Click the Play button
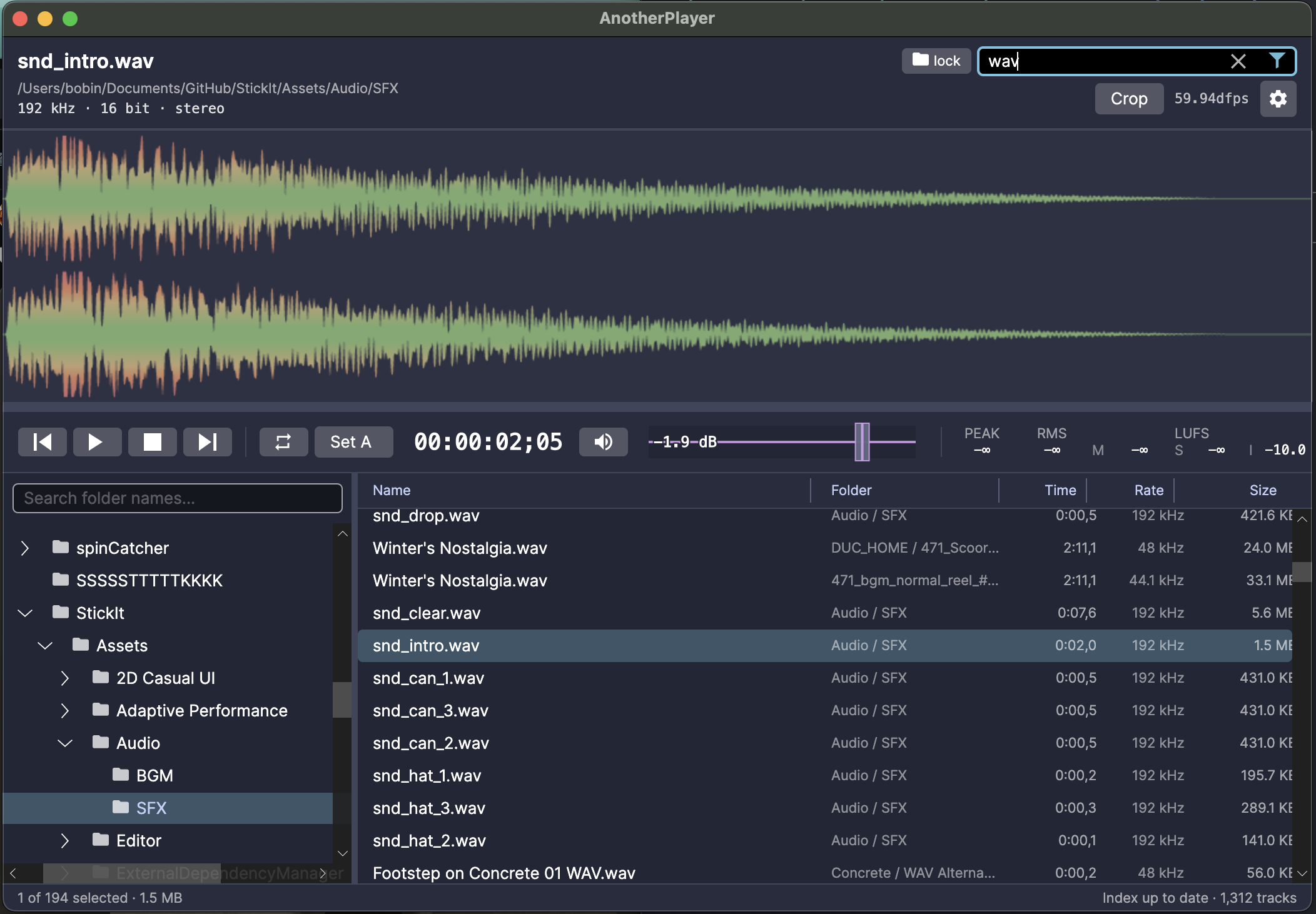 click(x=97, y=442)
